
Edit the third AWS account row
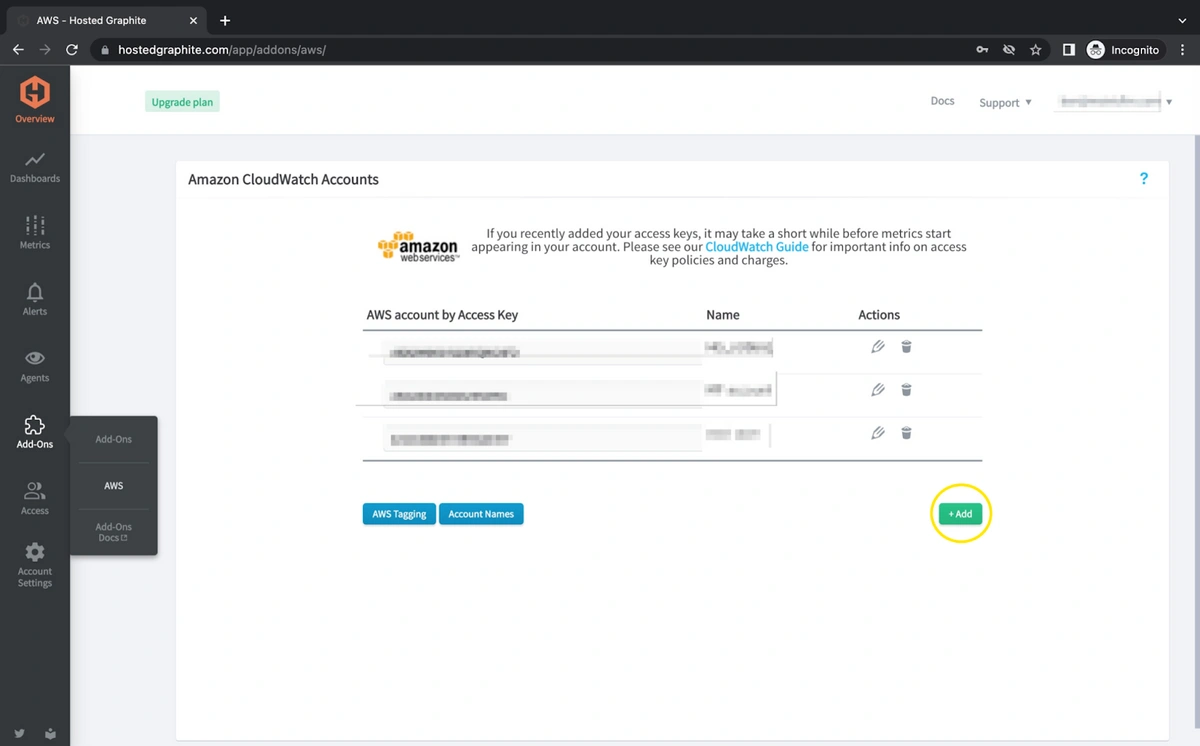(x=878, y=433)
